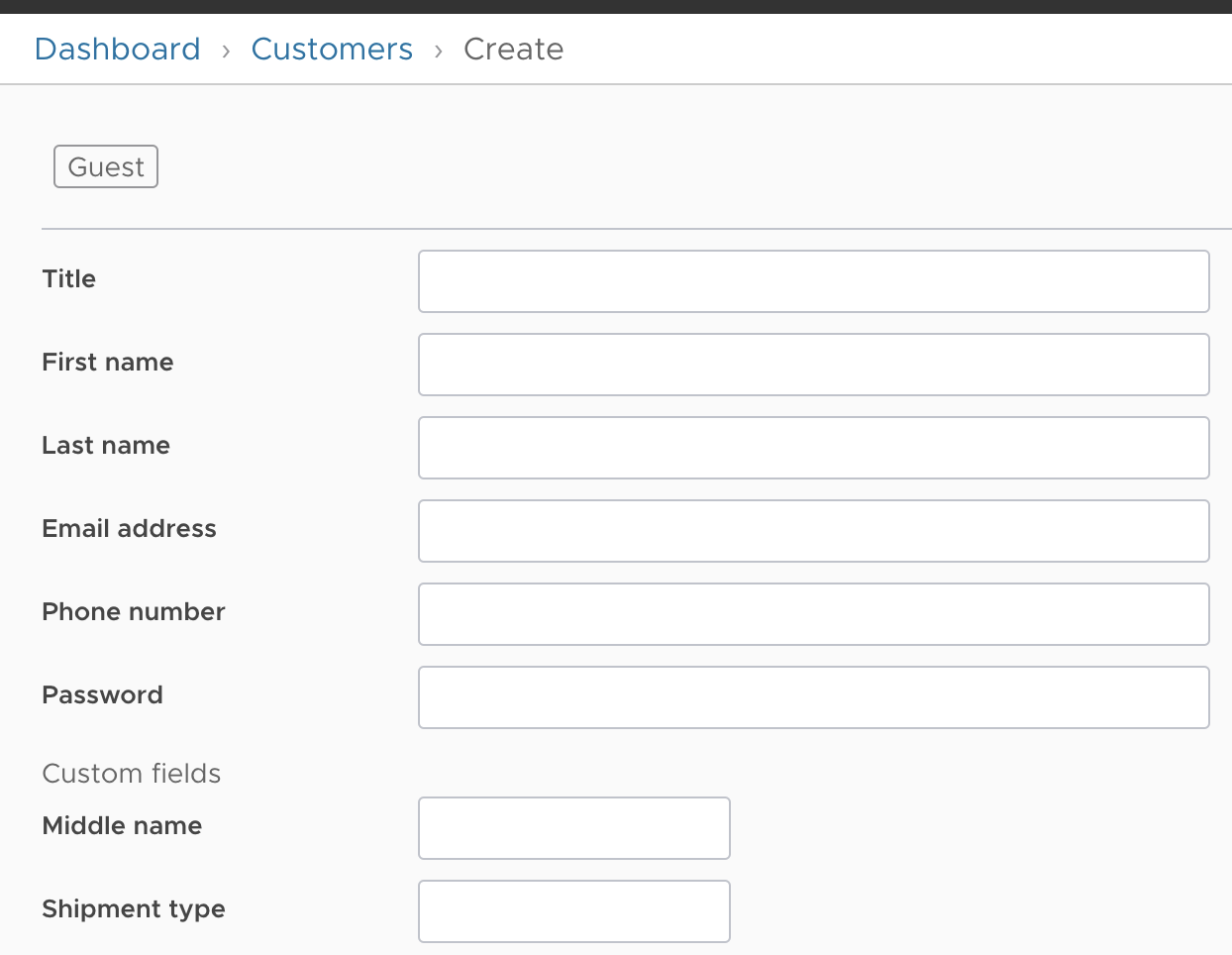Click the Custom fields section heading
The width and height of the screenshot is (1232, 955).
(131, 774)
